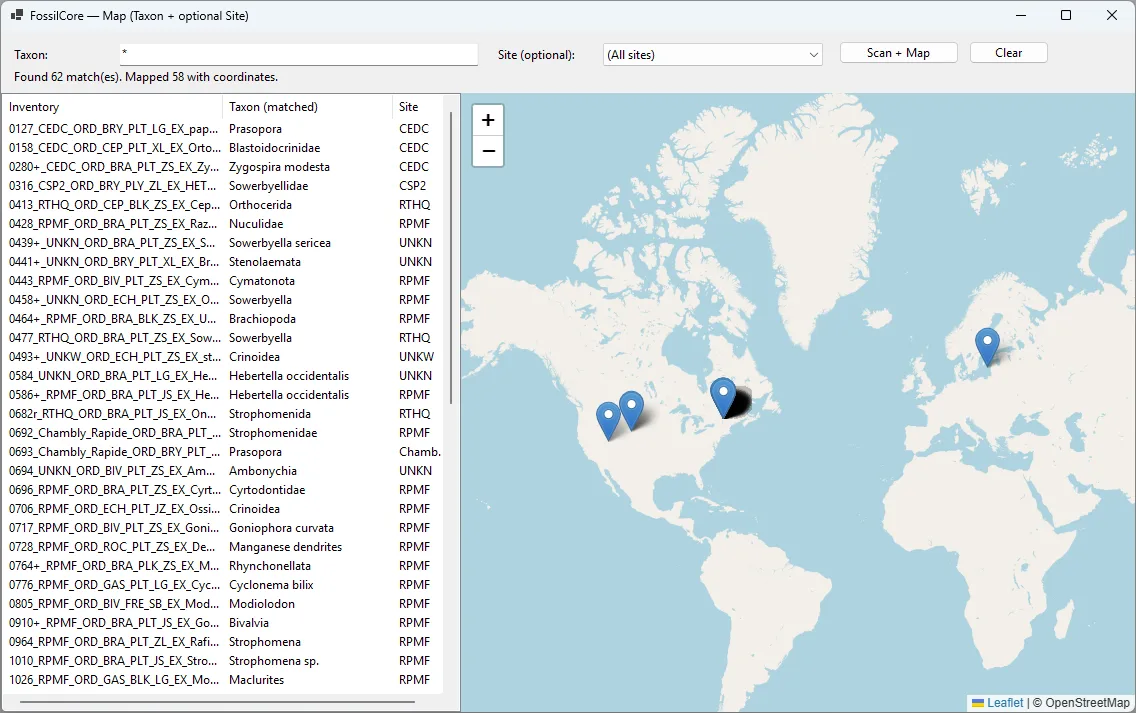Select row 0706_RPMF_ORD_ECH_PLT_JZ_EX_Ossi...
The height and width of the screenshot is (713, 1136).
point(223,509)
